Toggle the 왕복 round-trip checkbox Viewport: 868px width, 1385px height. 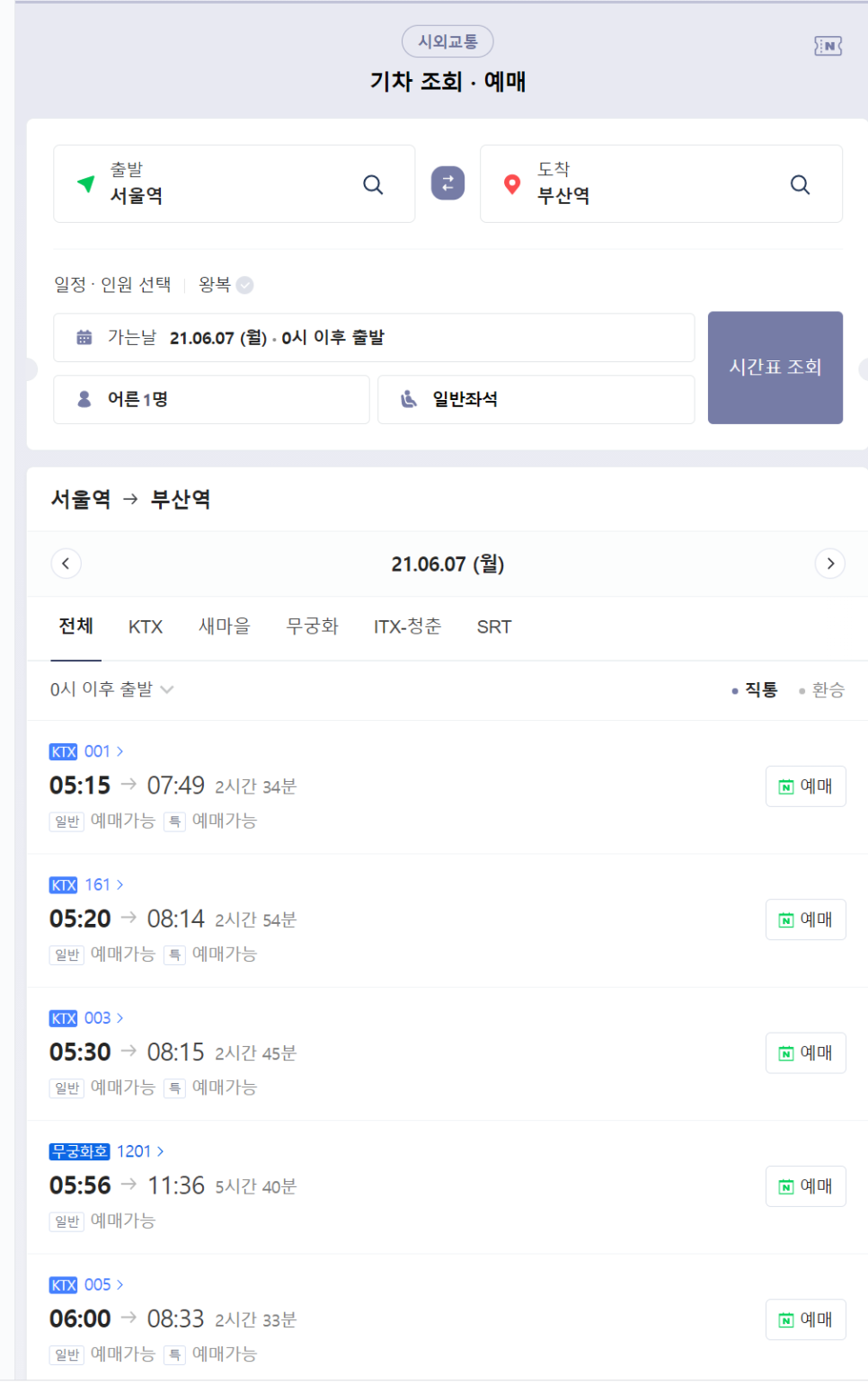click(244, 285)
